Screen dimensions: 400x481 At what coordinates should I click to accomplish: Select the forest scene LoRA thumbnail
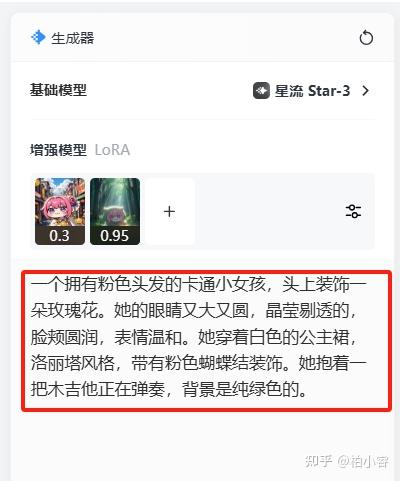(x=115, y=211)
